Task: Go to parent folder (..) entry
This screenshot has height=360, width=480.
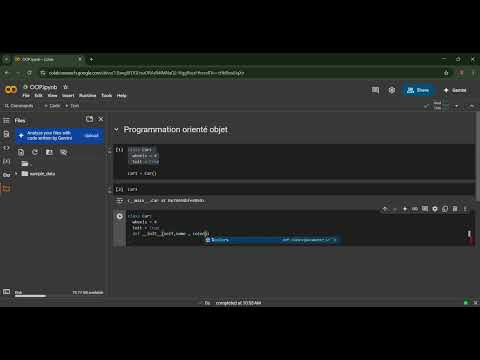Action: coord(27,164)
